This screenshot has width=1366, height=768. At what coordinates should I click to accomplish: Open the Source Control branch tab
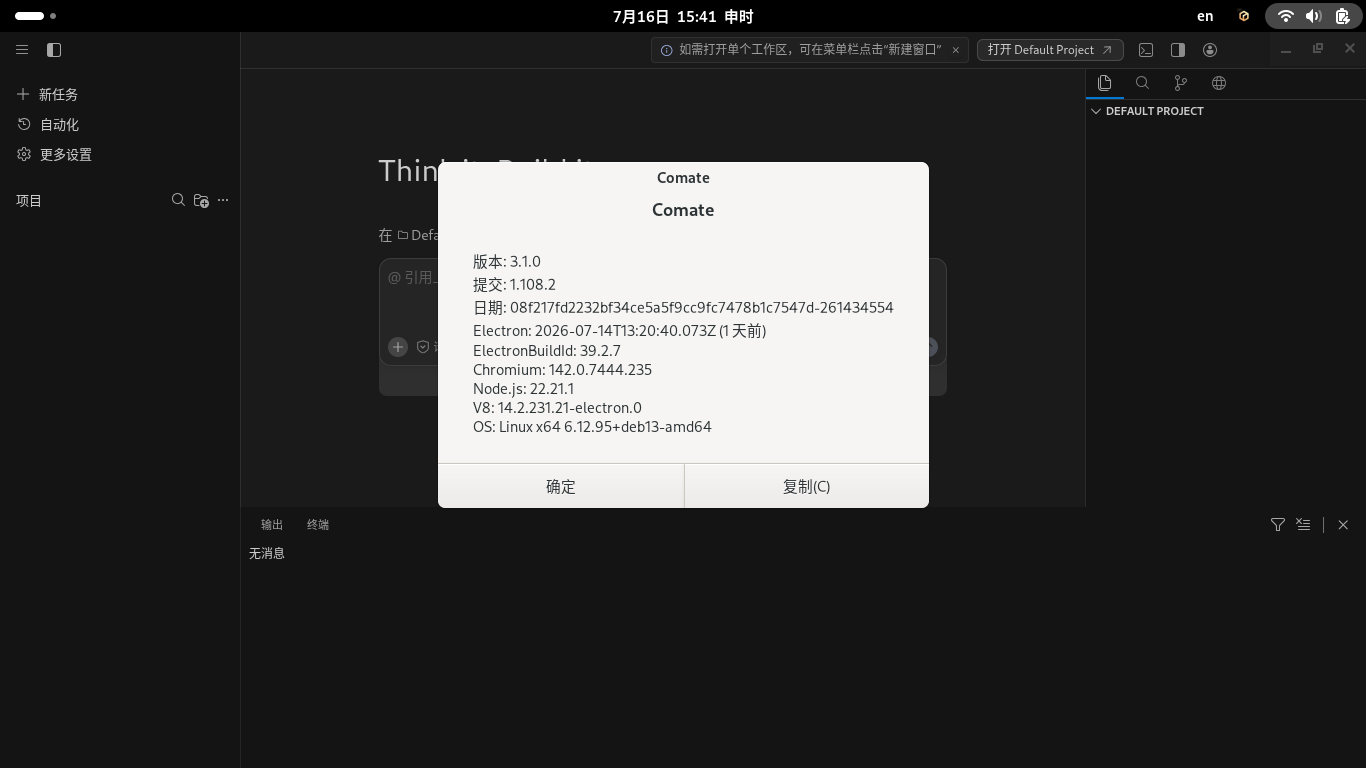point(1180,83)
